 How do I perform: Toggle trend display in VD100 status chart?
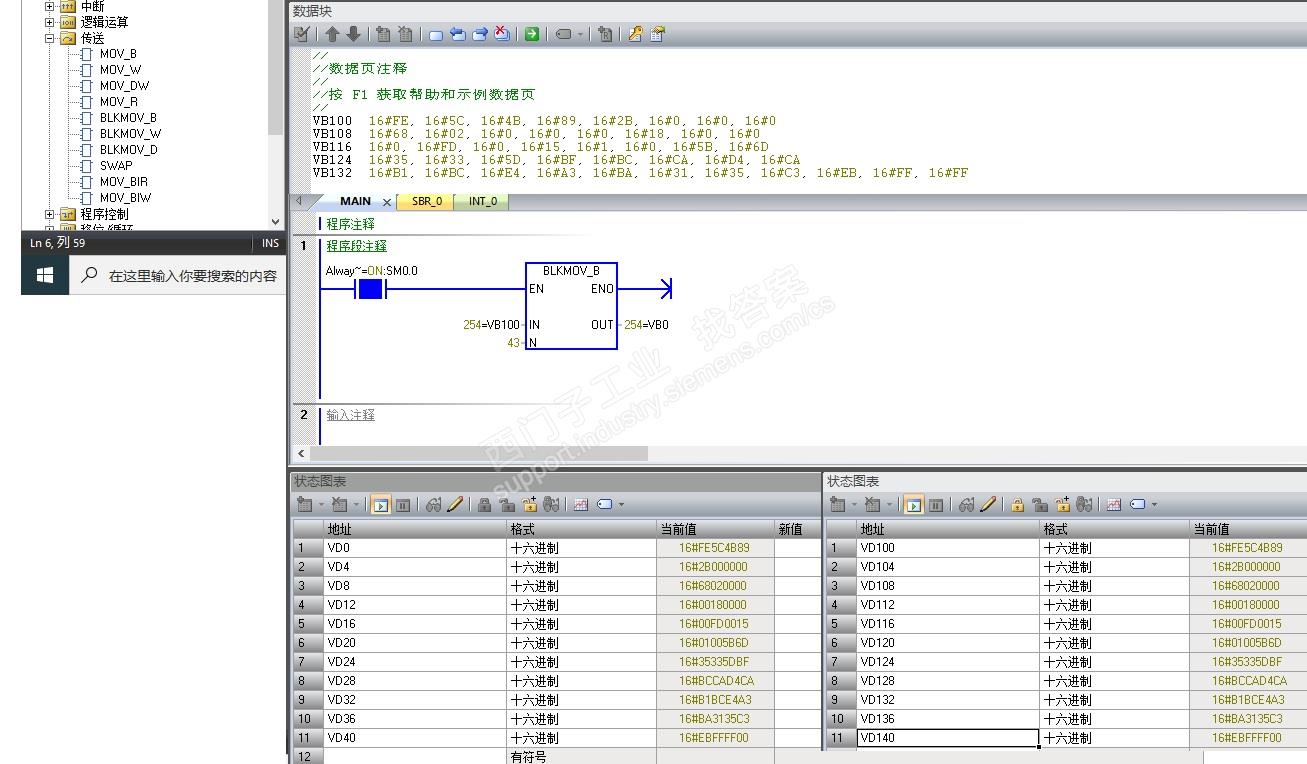[1114, 505]
